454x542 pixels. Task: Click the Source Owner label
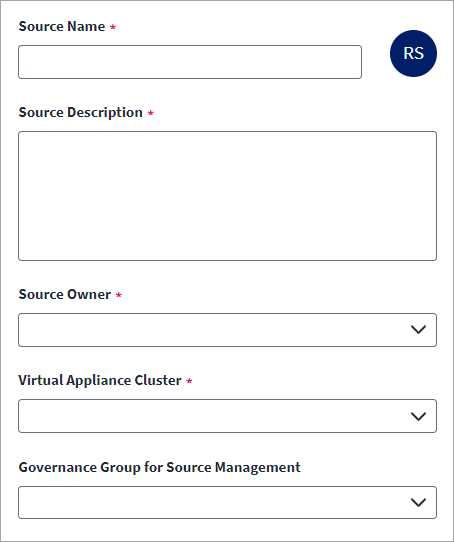[65, 295]
